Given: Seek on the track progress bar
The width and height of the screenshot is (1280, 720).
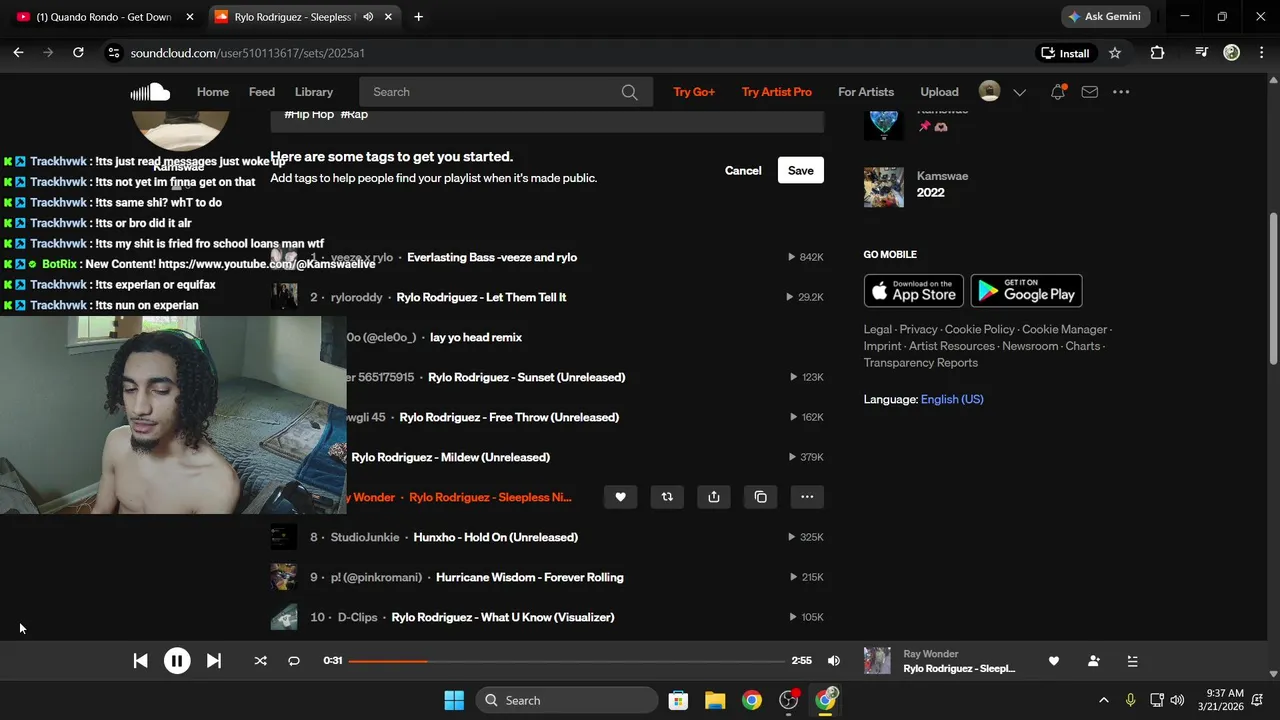Looking at the screenshot, I should pos(567,661).
